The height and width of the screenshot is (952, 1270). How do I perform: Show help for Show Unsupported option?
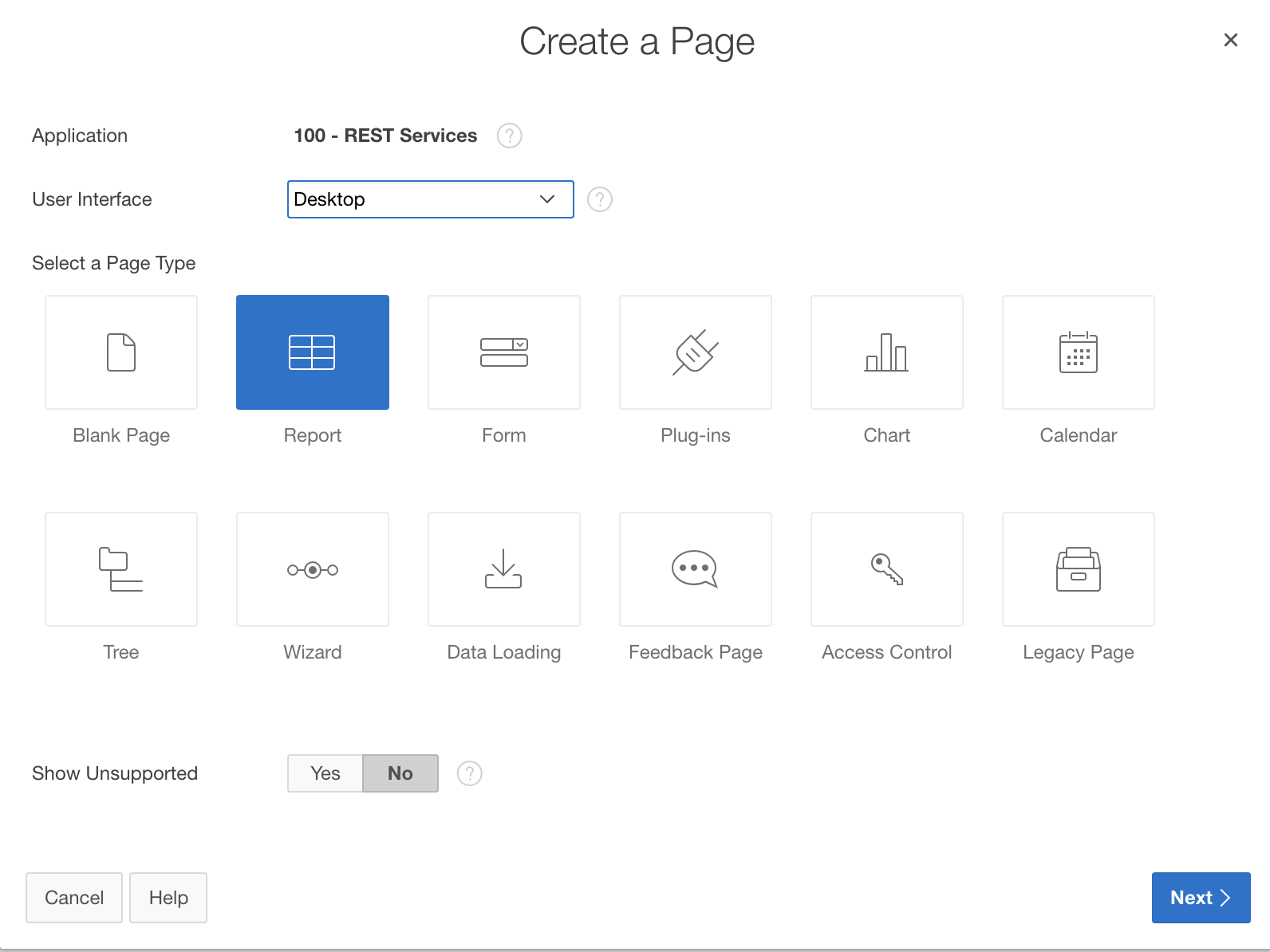470,773
